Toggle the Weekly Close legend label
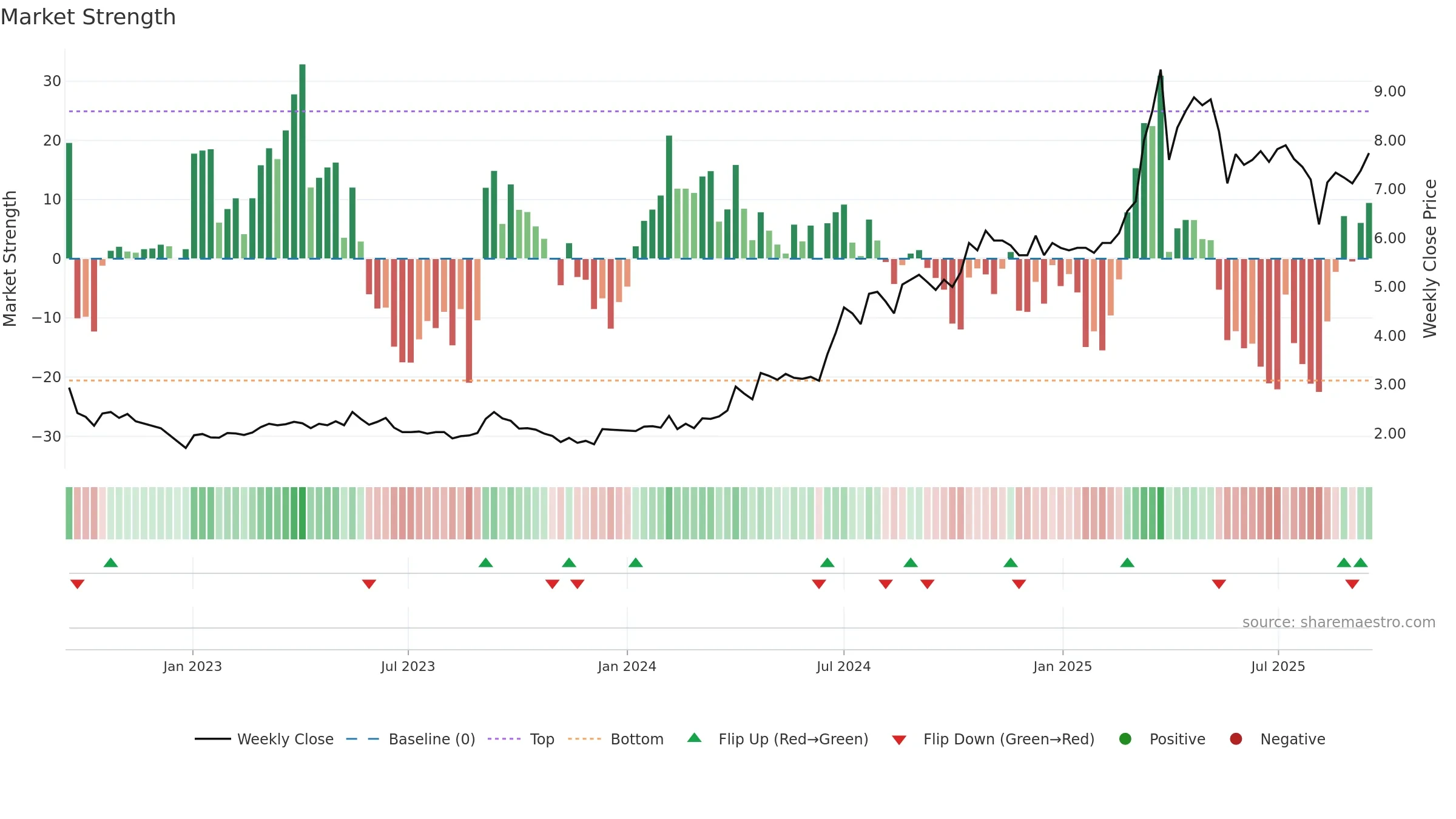 [x=285, y=740]
